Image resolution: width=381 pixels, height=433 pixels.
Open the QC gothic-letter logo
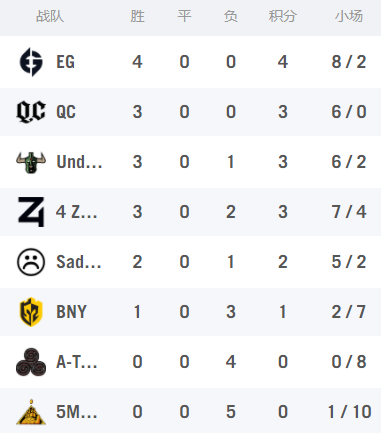point(31,112)
